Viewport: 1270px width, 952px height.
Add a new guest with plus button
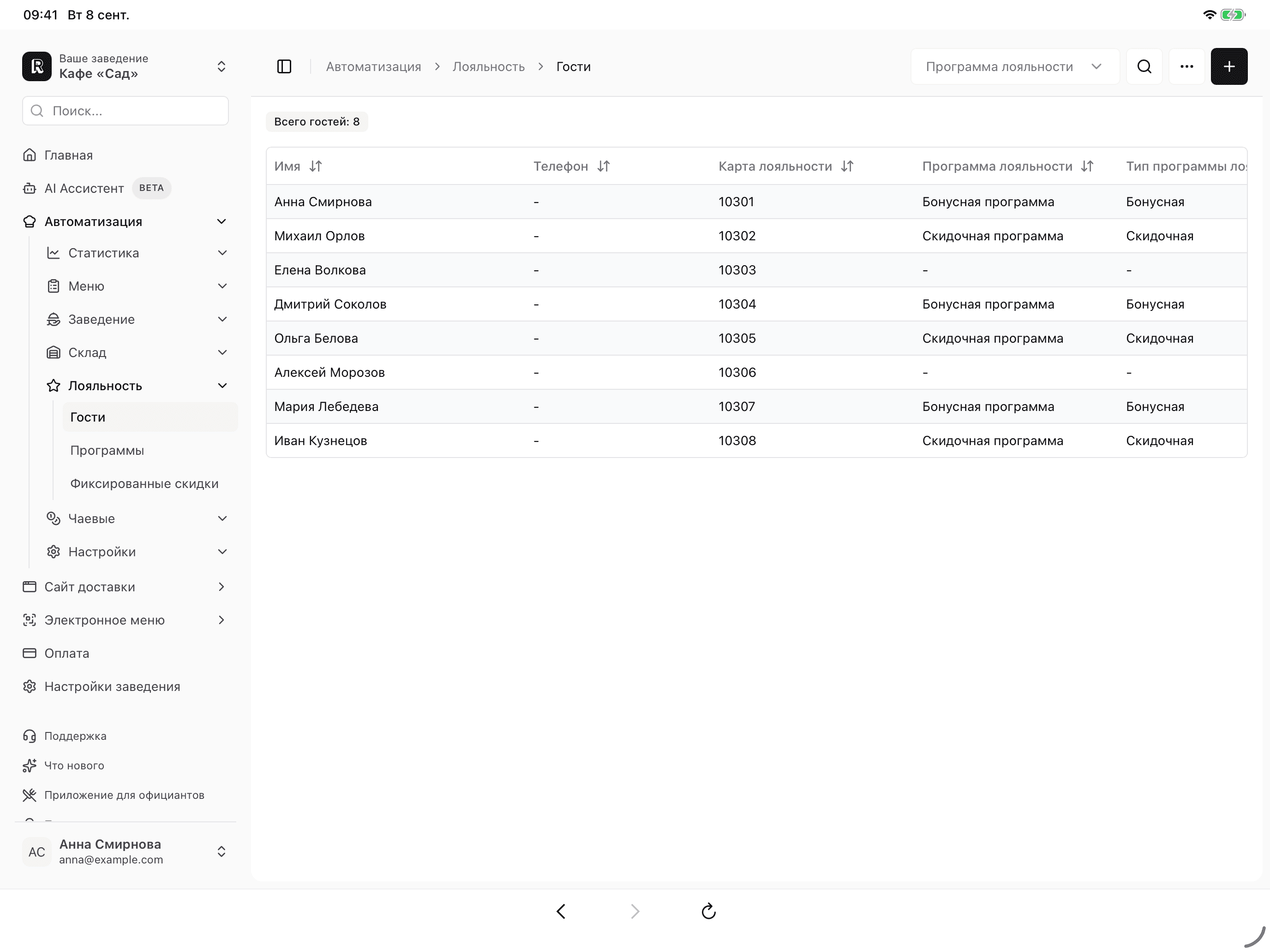(x=1229, y=66)
